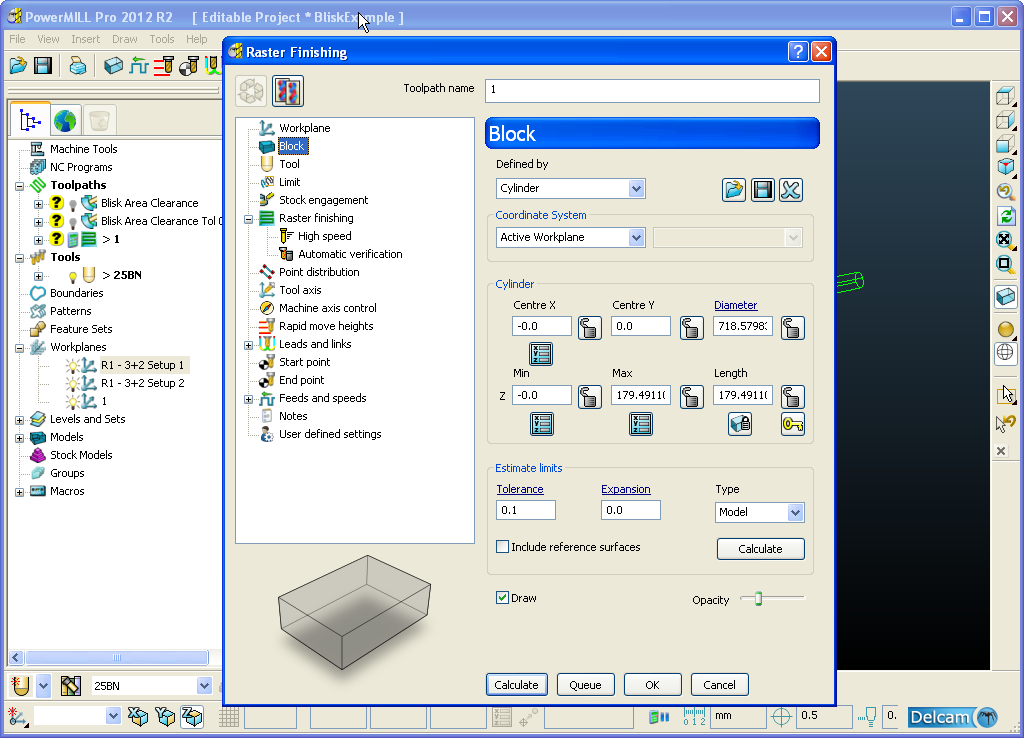This screenshot has width=1024, height=738.
Task: Click the lock block icon under Length
Action: (x=740, y=424)
